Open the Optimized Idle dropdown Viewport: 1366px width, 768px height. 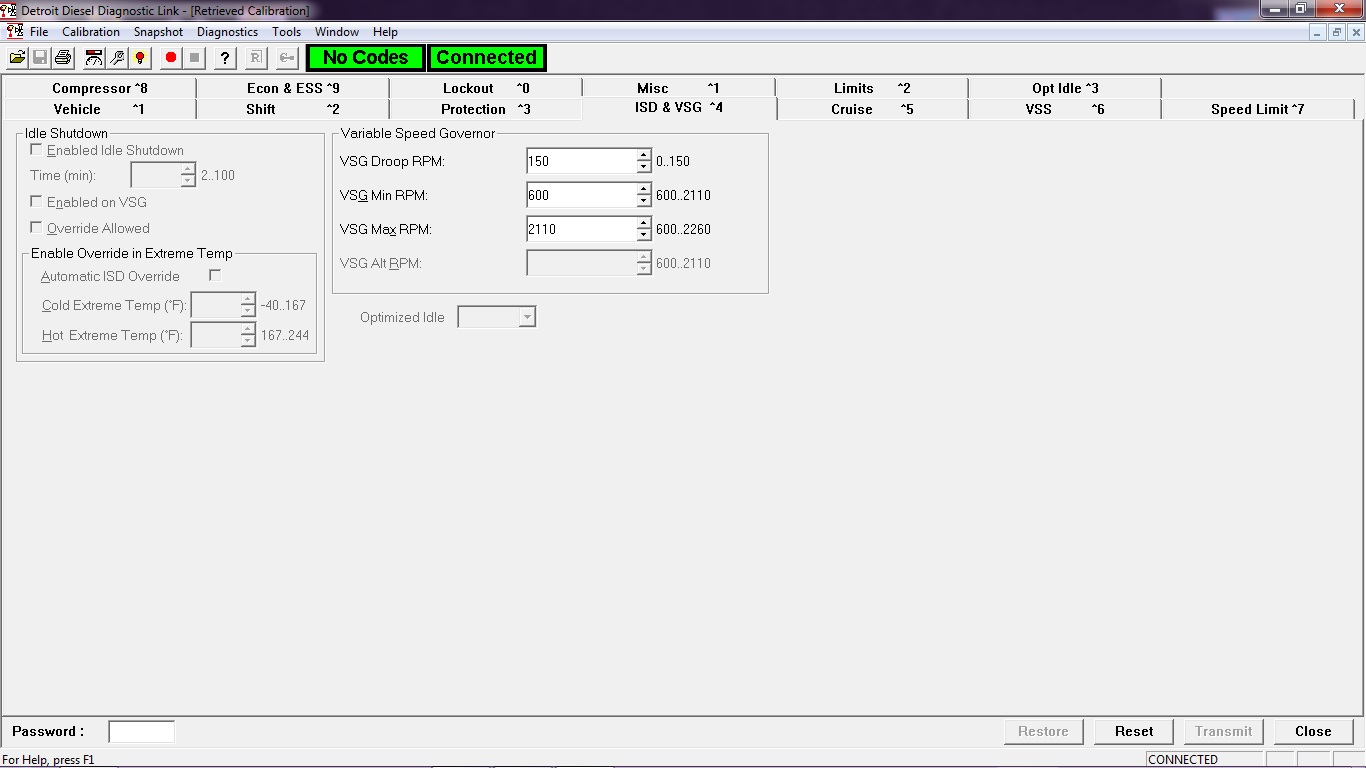(x=525, y=316)
